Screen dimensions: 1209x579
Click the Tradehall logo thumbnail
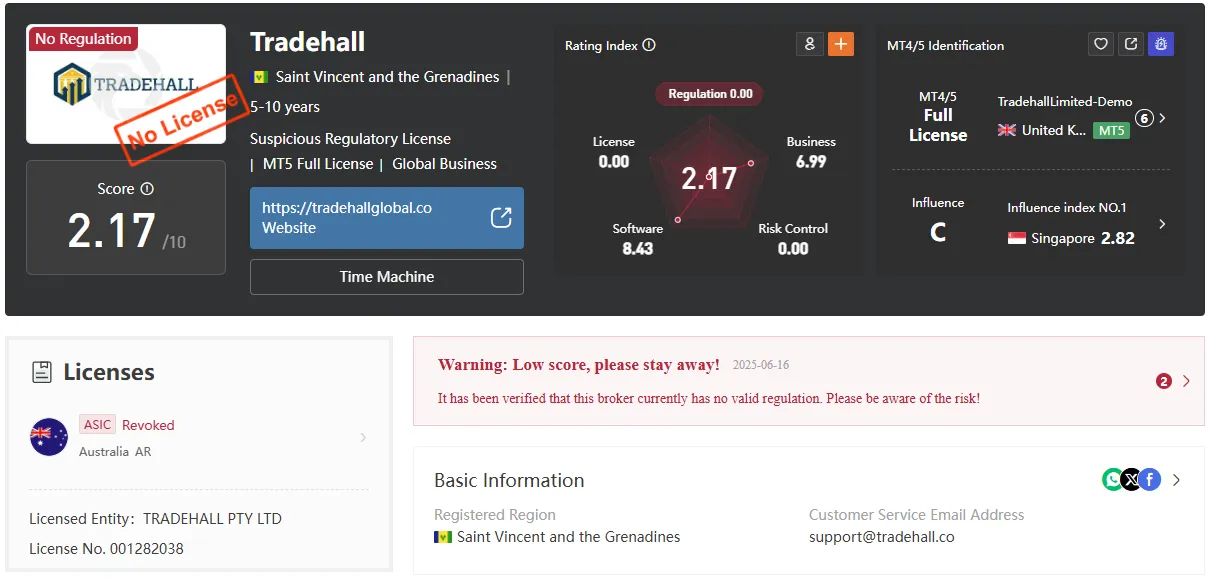pos(126,84)
